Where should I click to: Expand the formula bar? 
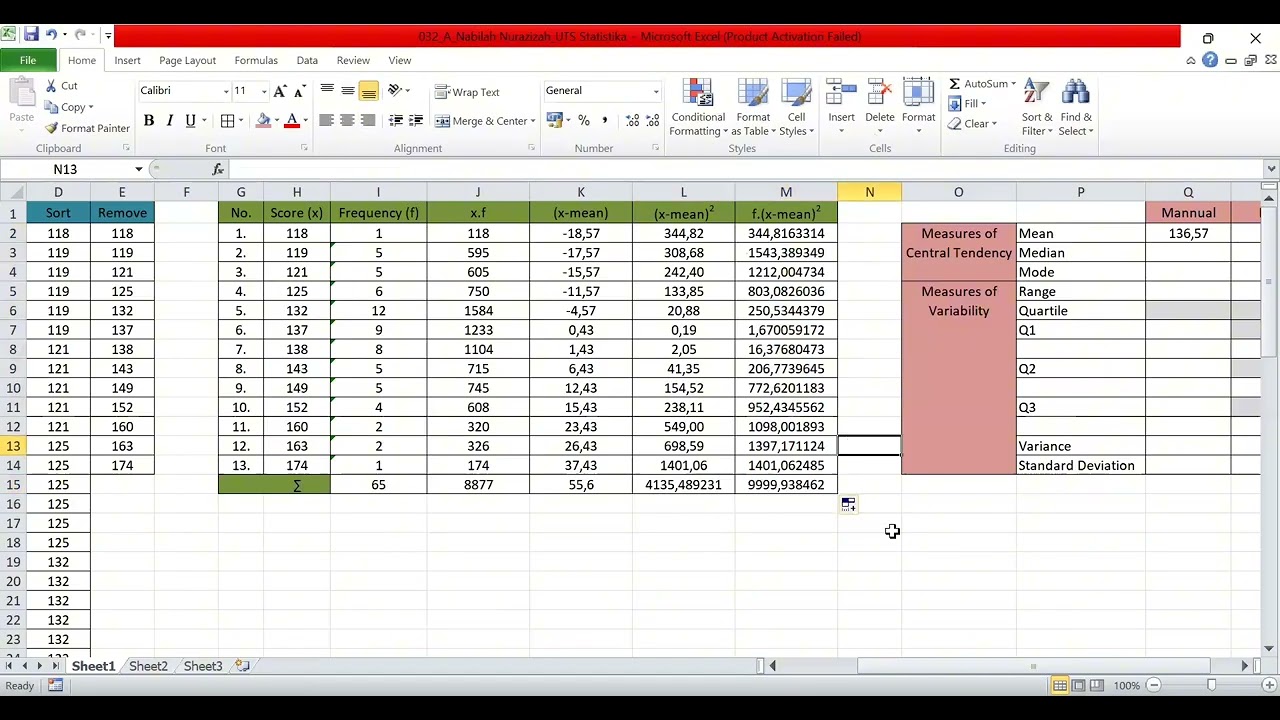click(x=1271, y=169)
